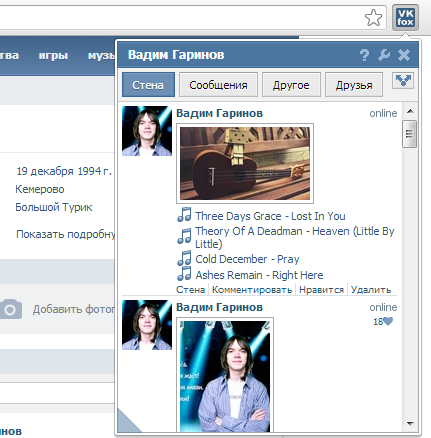Image resolution: width=431 pixels, height=438 pixels.
Task: Click the popup bottom-left corner triangle
Action: coord(127,423)
